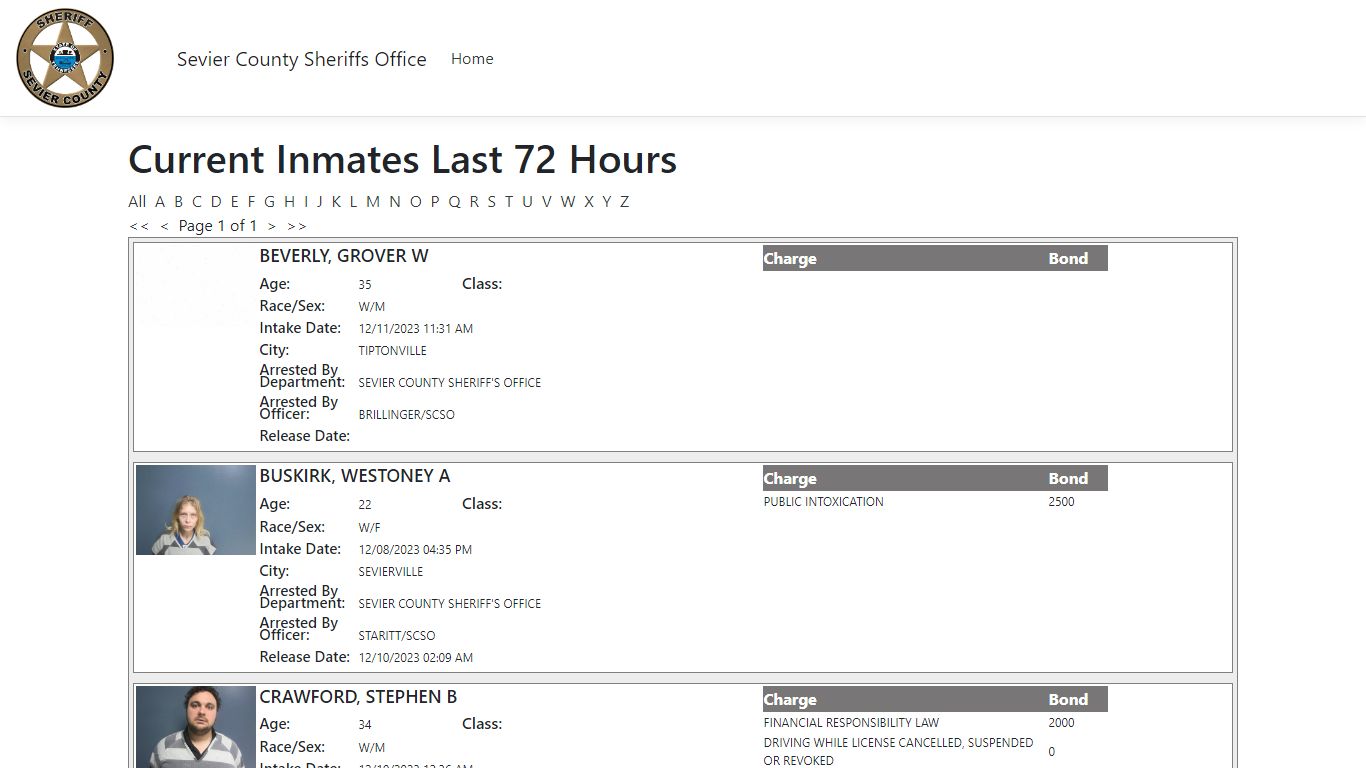Filter inmates by letter X
This screenshot has height=768, width=1366.
pos(589,201)
